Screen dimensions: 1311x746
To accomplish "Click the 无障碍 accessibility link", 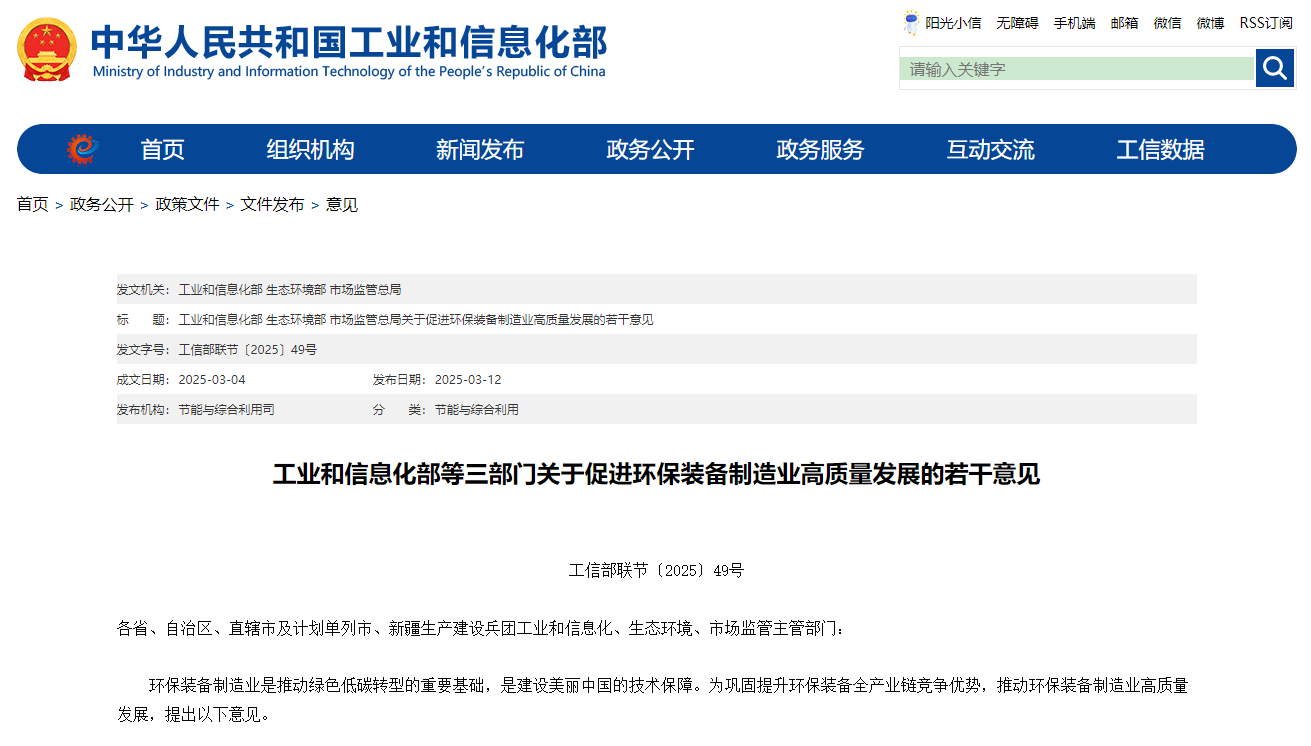I will coord(1017,23).
